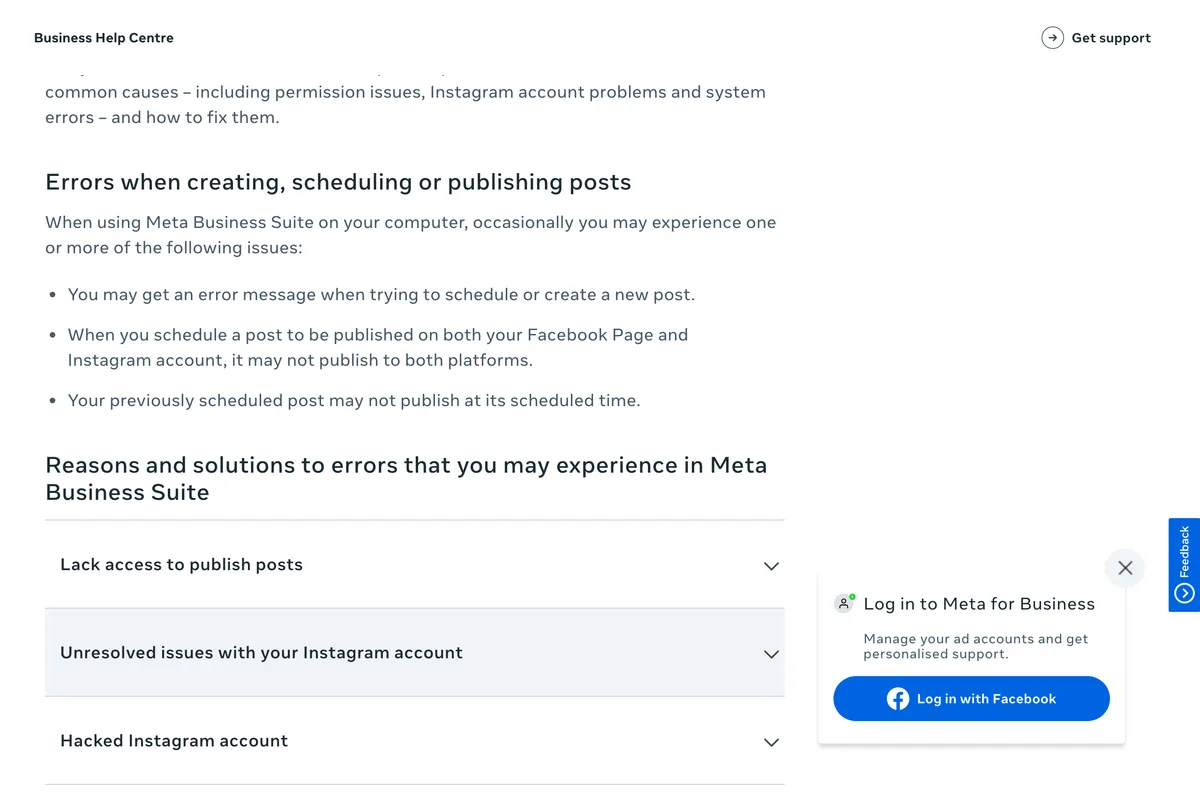Screen dimensions: 1200x800
Task: Click bullet about previously scheduled post
Action: [x=354, y=401]
